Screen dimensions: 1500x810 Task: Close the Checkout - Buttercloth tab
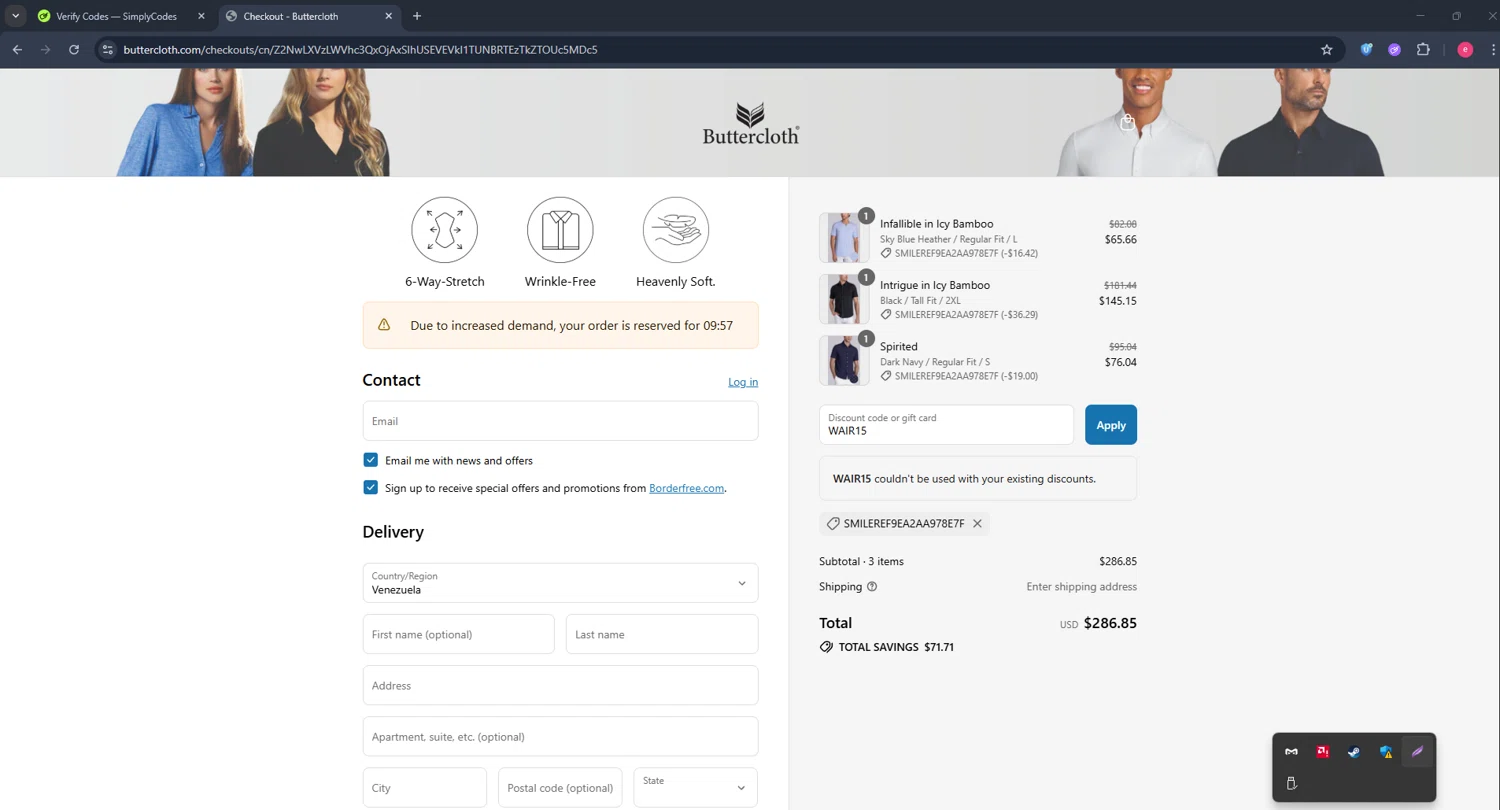388,16
